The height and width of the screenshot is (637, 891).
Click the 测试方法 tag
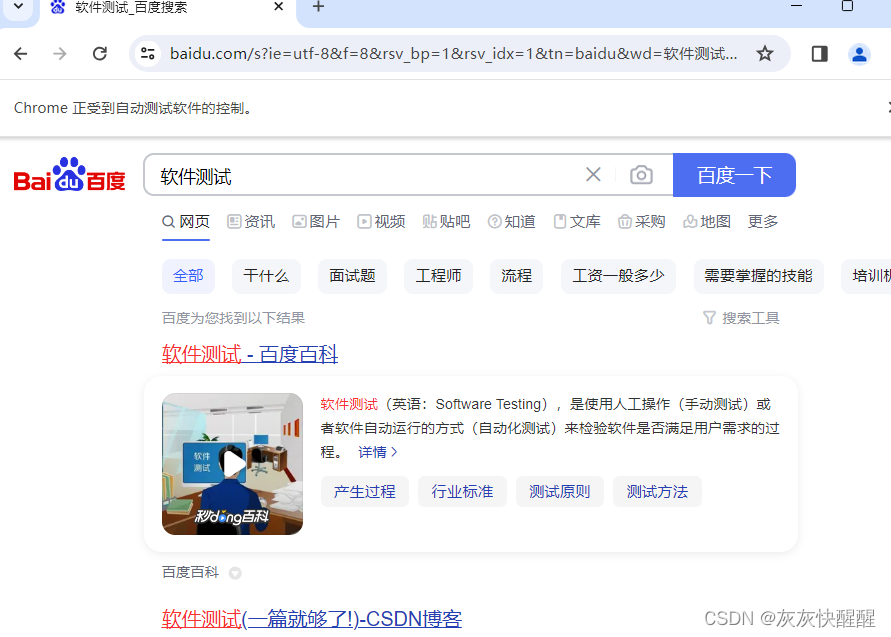tap(657, 492)
